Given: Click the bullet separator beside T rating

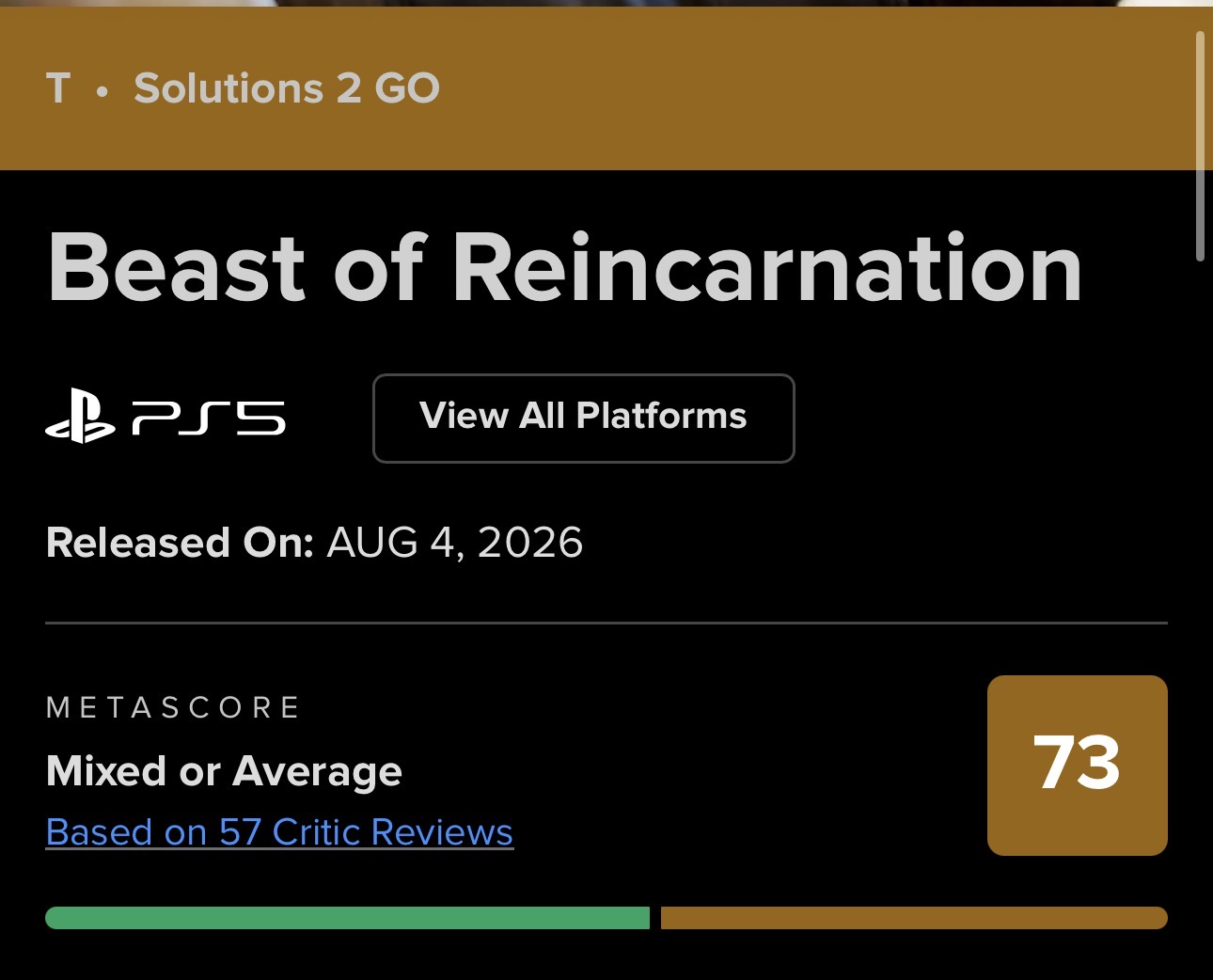Looking at the screenshot, I should click(102, 91).
